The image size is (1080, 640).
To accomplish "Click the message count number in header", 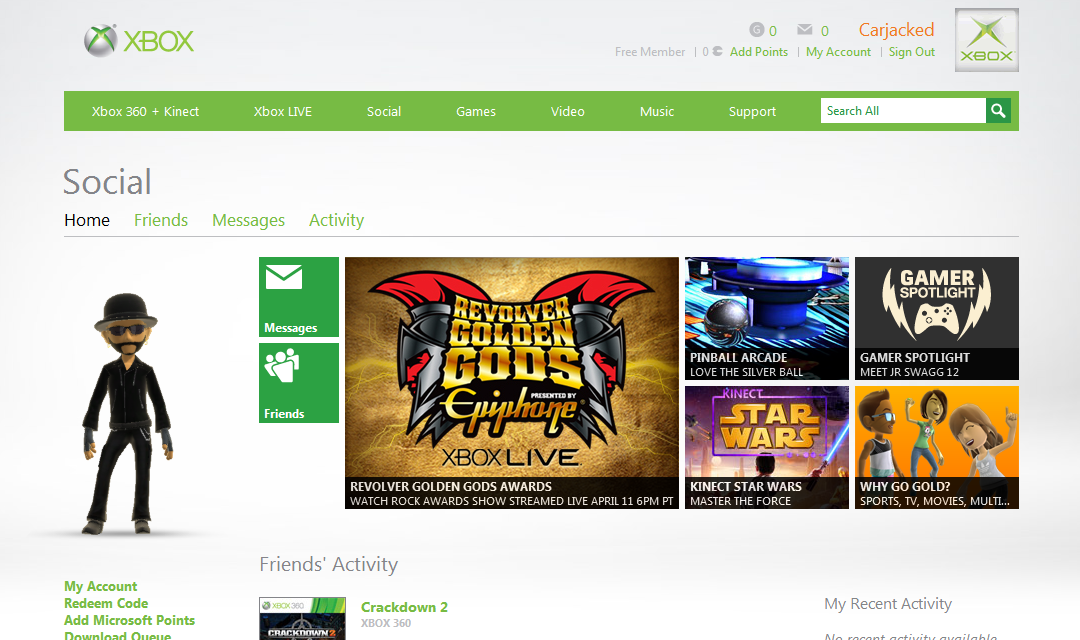I will coord(824,31).
